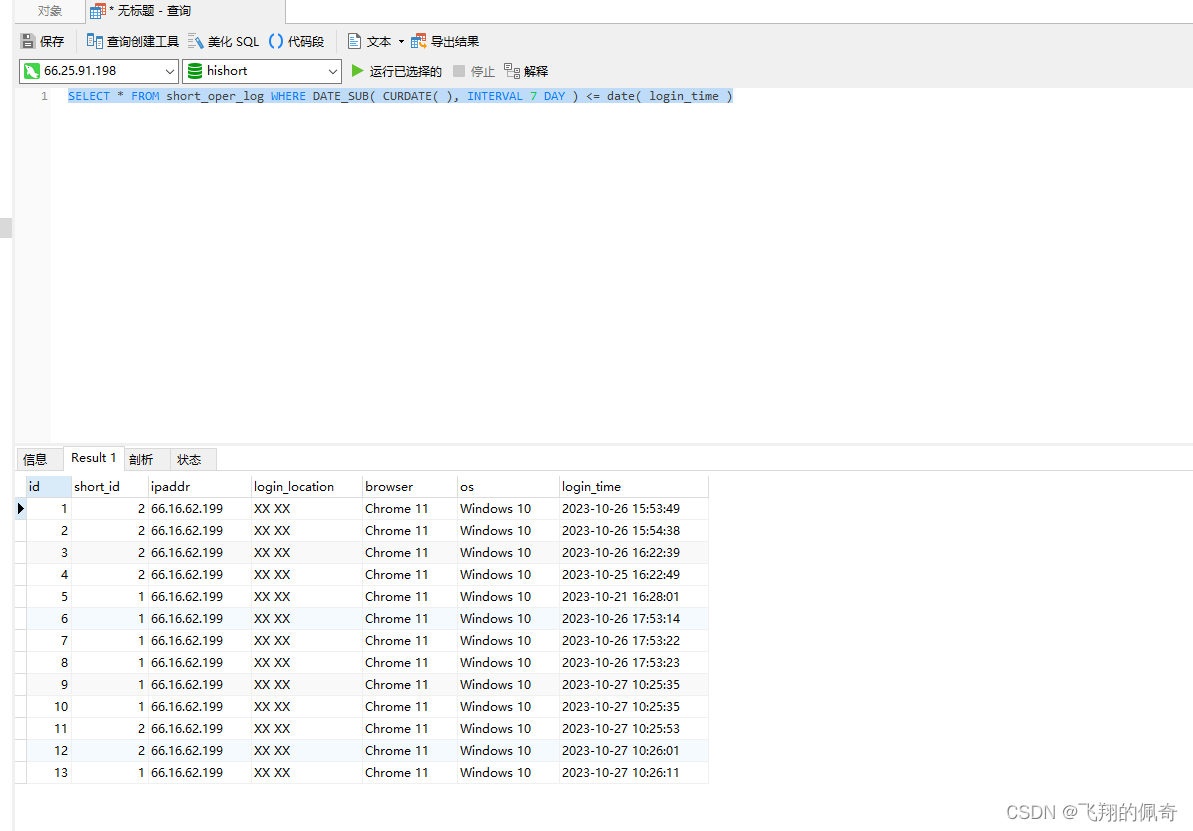Click the browser column header
Screen dimensions: 1193x831
pyautogui.click(x=409, y=486)
